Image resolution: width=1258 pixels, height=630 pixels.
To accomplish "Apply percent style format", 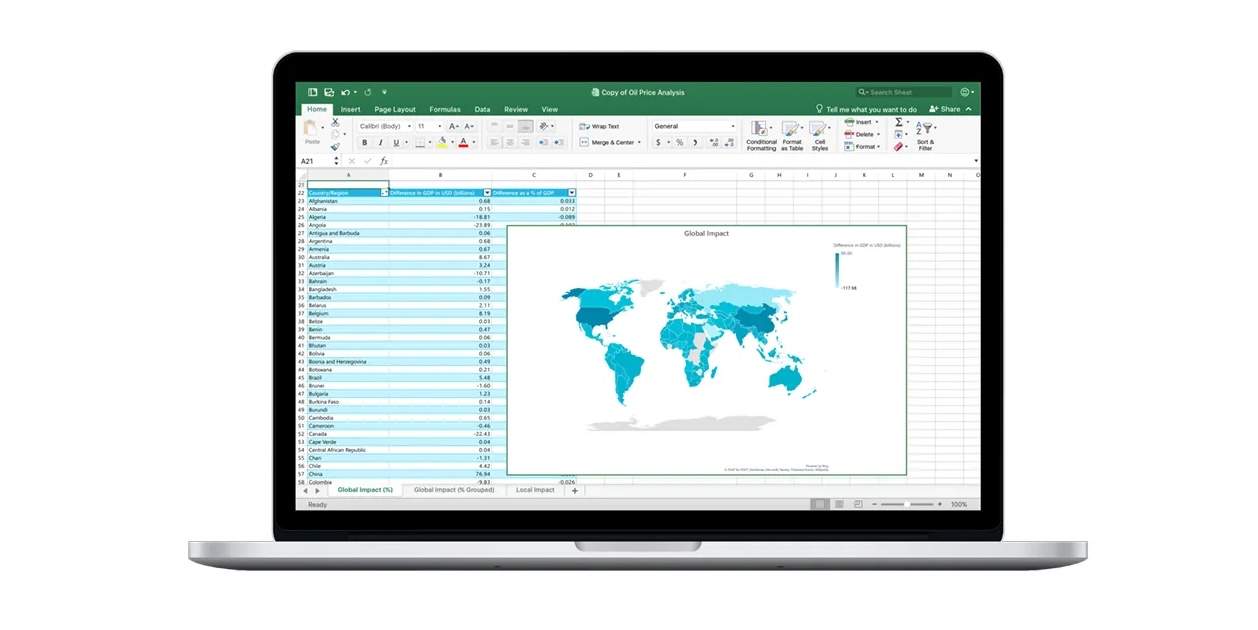I will pos(680,143).
